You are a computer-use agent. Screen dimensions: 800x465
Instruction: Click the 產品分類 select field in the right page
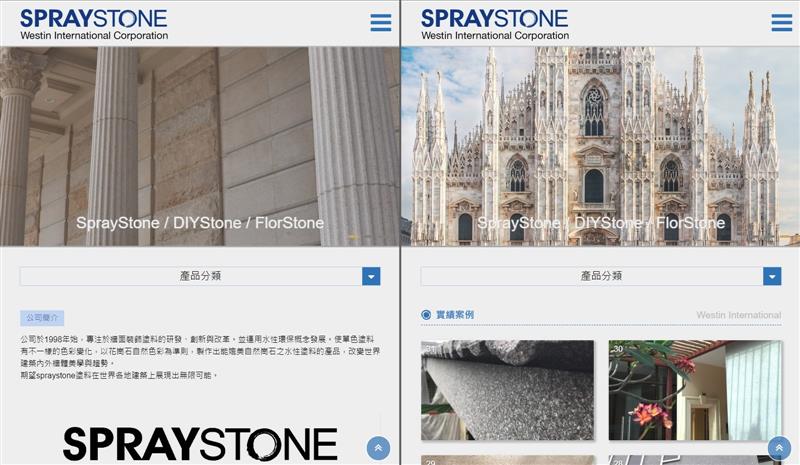(x=601, y=276)
